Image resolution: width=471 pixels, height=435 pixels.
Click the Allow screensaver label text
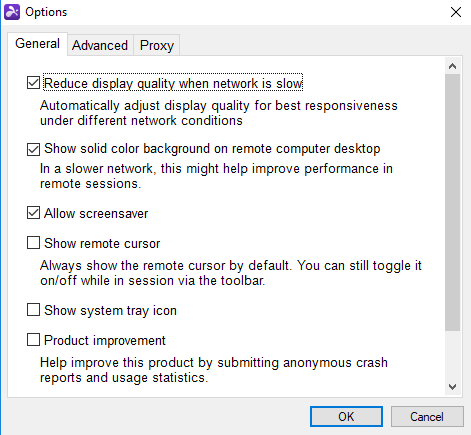[96, 213]
